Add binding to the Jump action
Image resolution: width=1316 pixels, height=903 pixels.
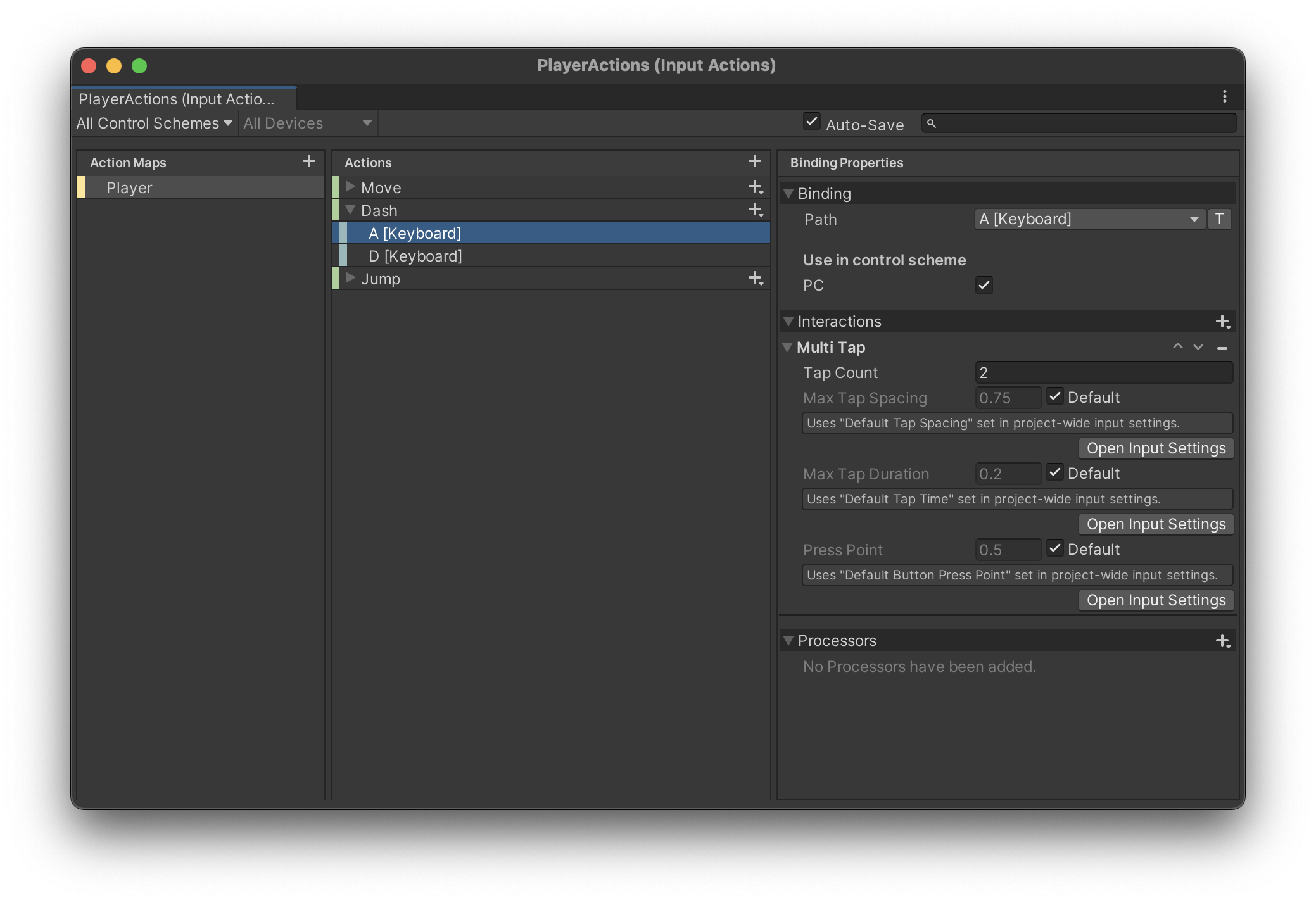tap(755, 279)
